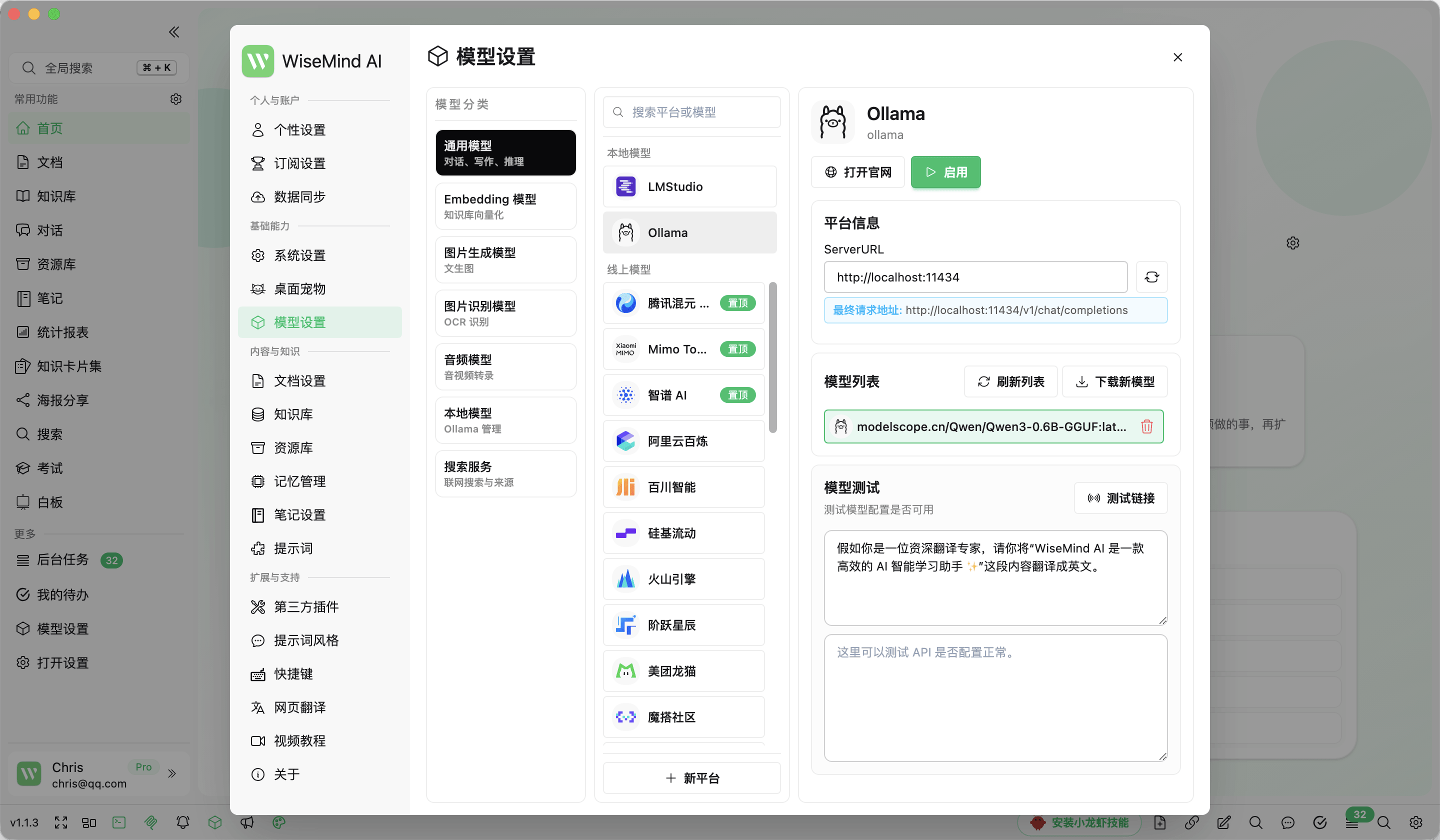The height and width of the screenshot is (840, 1440).
Task: Click the 新平台 add button
Action: 692,778
